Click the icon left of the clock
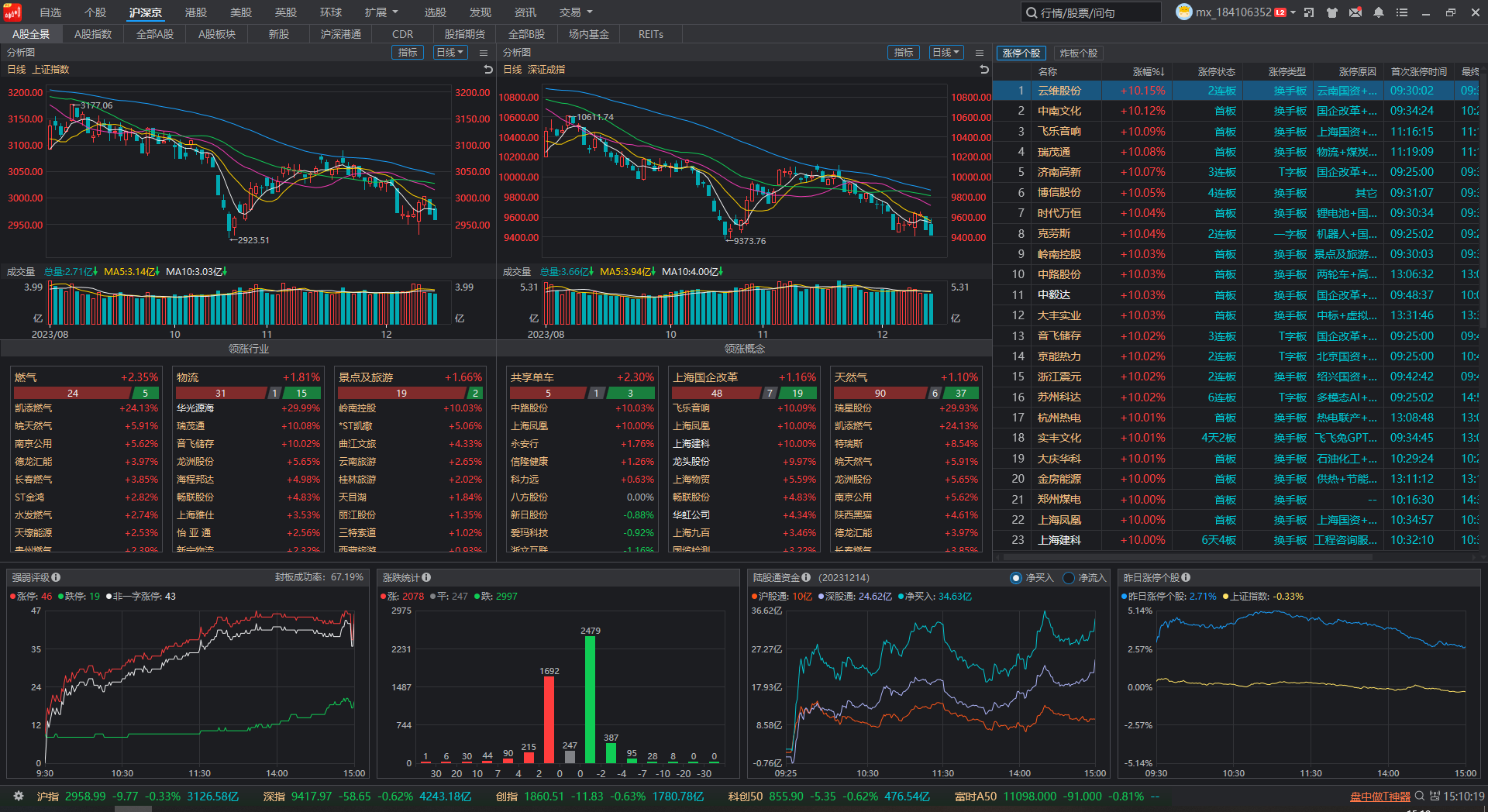 coord(1435,796)
